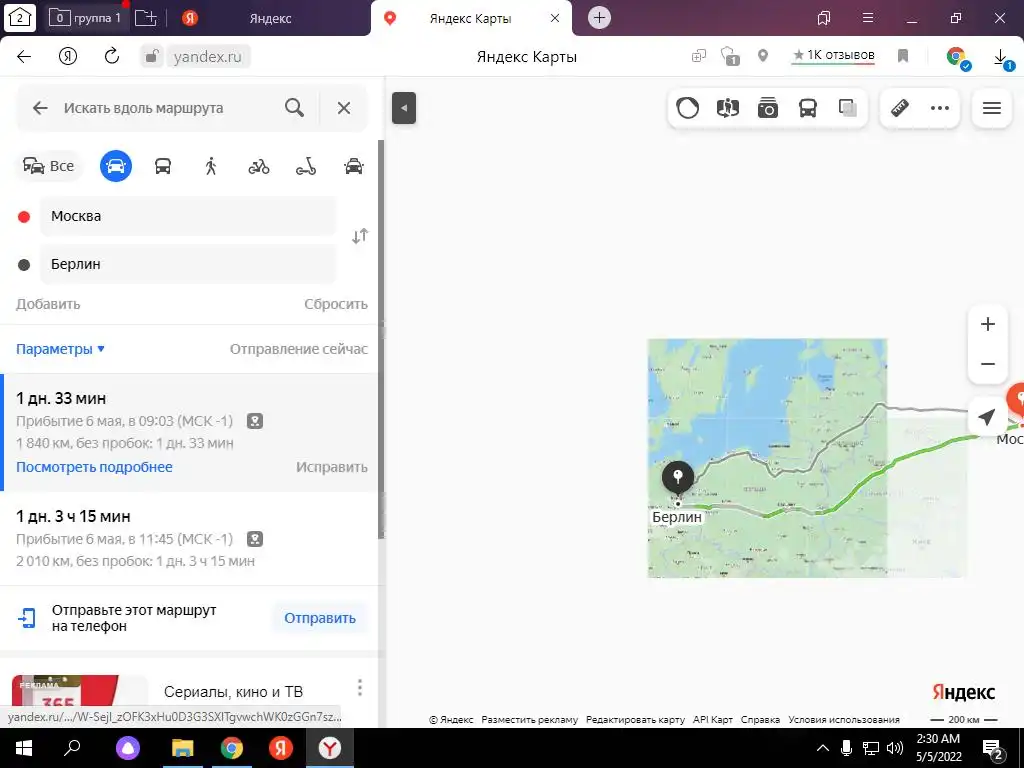Click 'Отправить' to send route to phone
This screenshot has width=1024, height=768.
click(319, 618)
